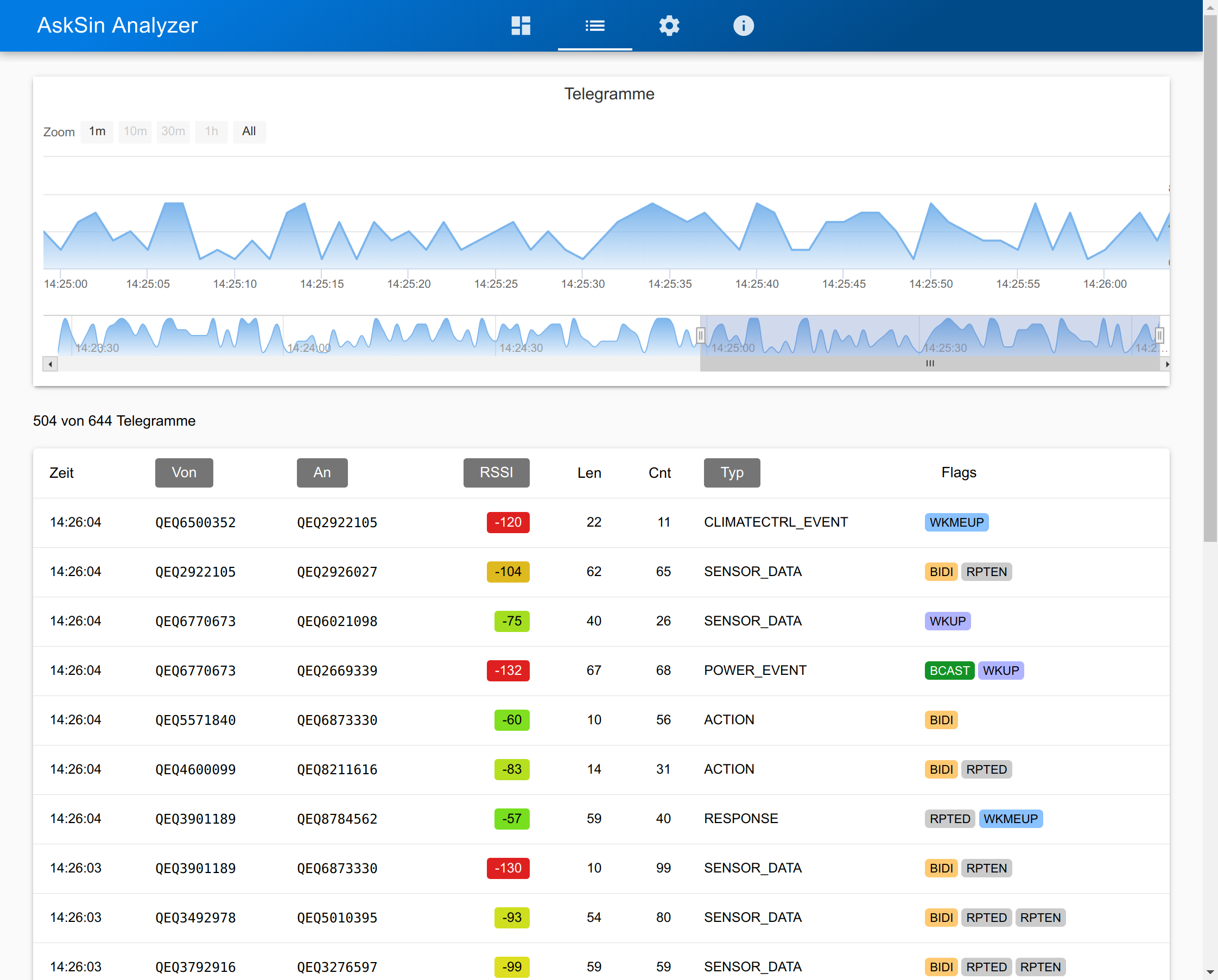Image resolution: width=1218 pixels, height=980 pixels.
Task: Click the green BCAST flag
Action: coord(949,671)
